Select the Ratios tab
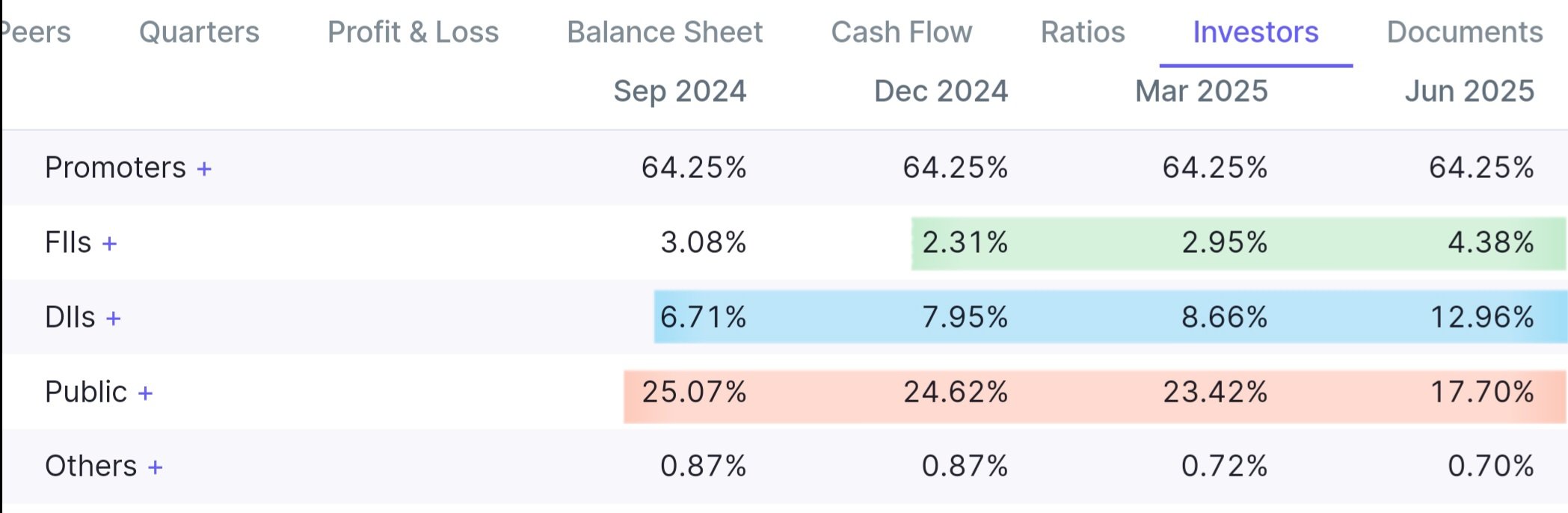The height and width of the screenshot is (513, 1568). 1083,32
